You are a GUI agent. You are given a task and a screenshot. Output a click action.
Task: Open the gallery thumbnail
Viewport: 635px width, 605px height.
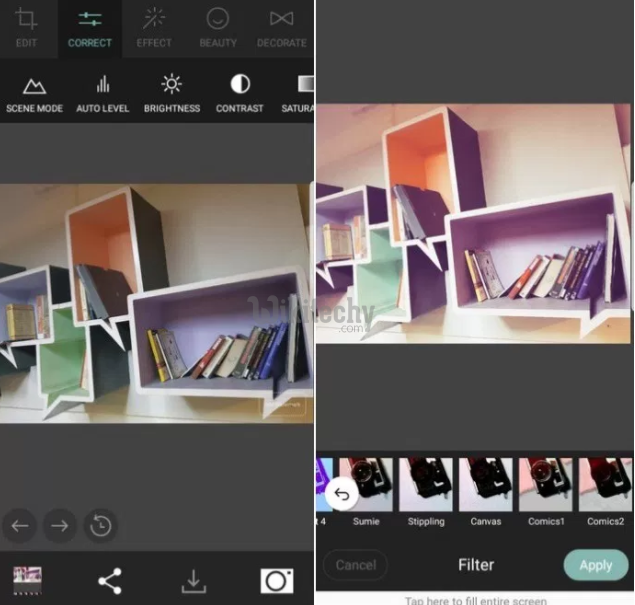coord(27,580)
